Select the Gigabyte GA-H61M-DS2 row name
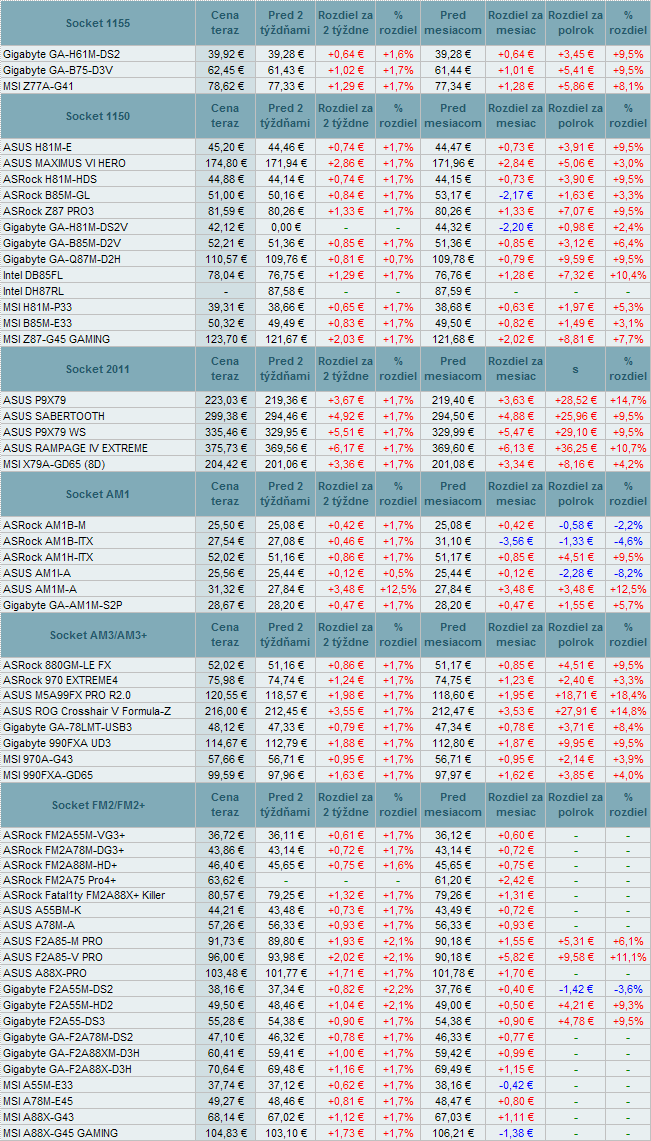Image resolution: width=651 pixels, height=1141 pixels. [x=62, y=55]
